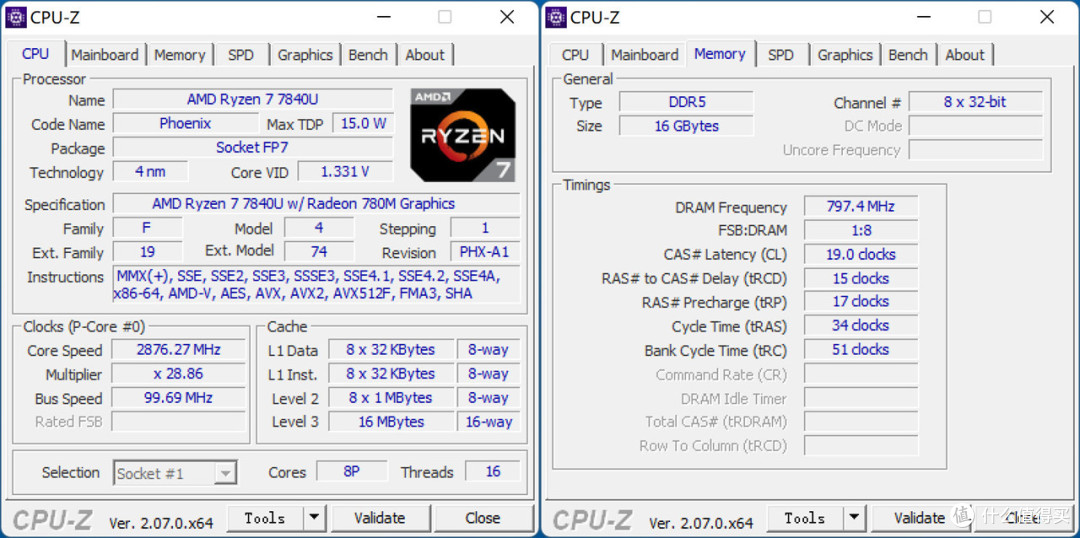1080x538 pixels.
Task: Minimize the right CPU-Z window
Action: click(x=922, y=17)
